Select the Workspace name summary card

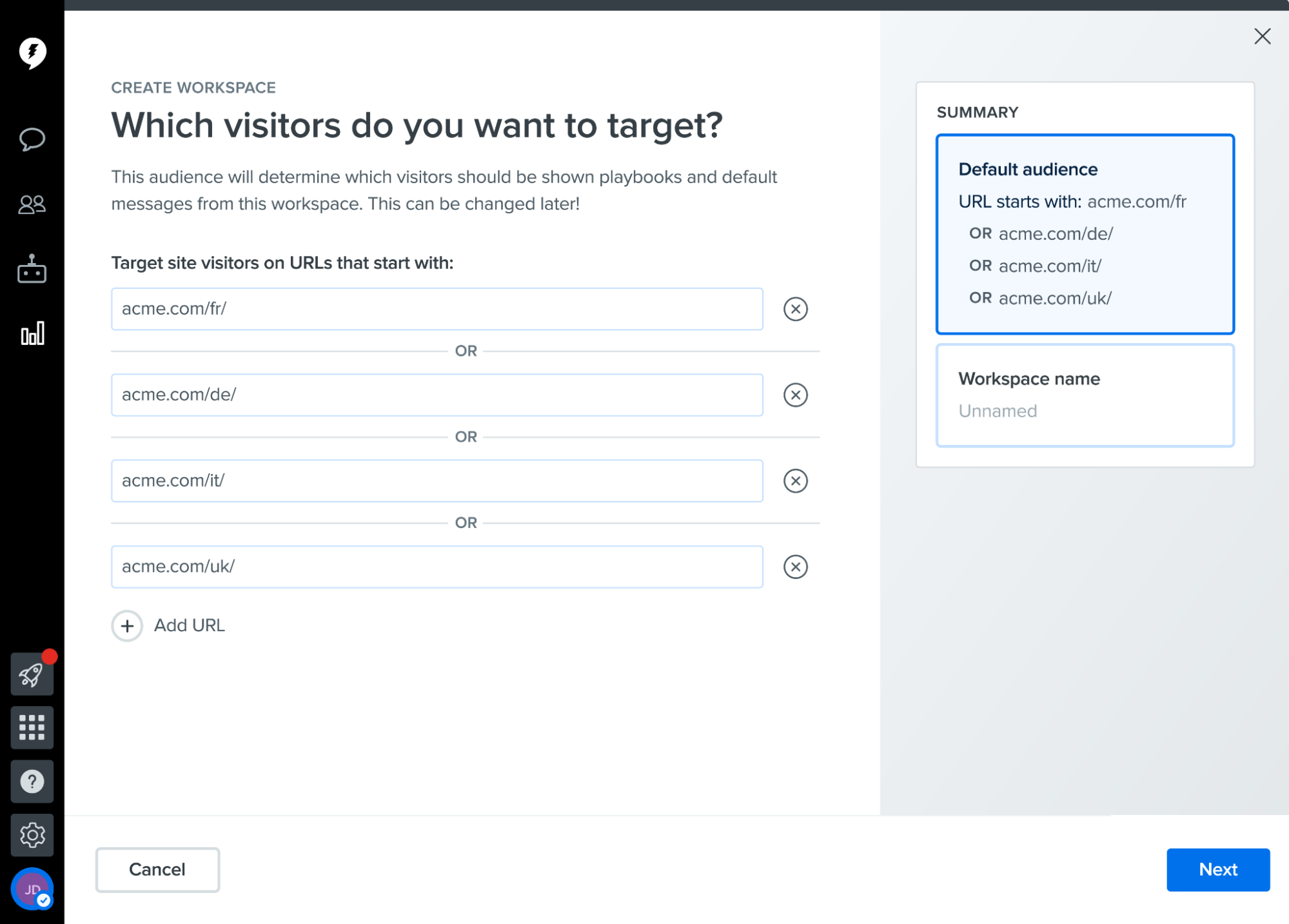pyautogui.click(x=1085, y=395)
